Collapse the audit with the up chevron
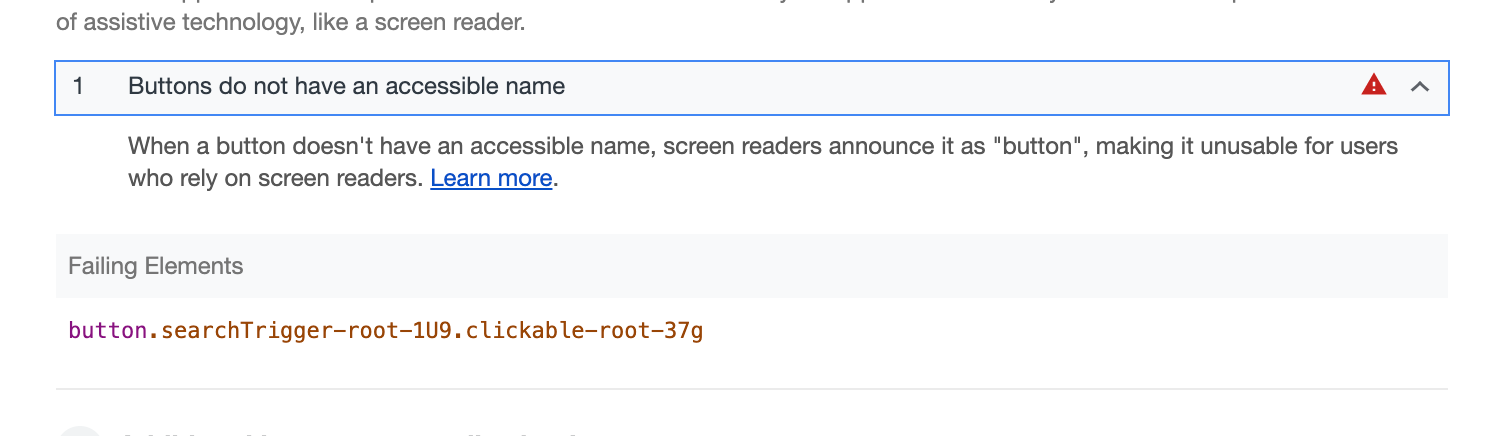The width and height of the screenshot is (1496, 436). (1419, 87)
